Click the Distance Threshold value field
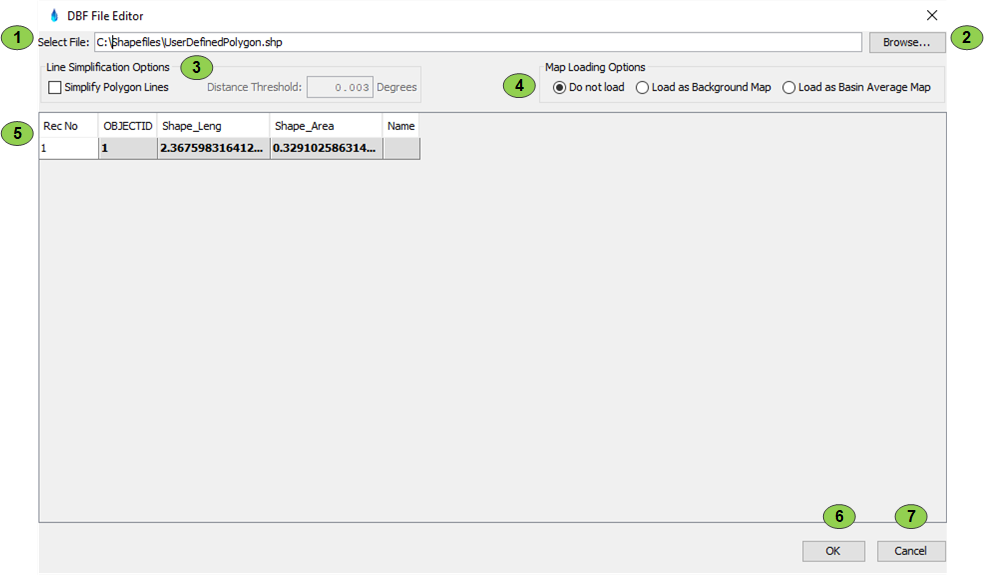This screenshot has width=984, height=575. [x=340, y=88]
